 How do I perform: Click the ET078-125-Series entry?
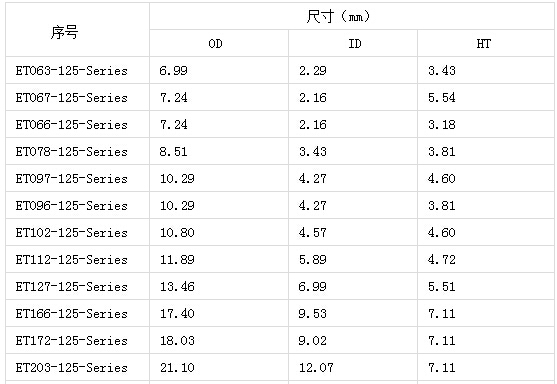coord(71,152)
